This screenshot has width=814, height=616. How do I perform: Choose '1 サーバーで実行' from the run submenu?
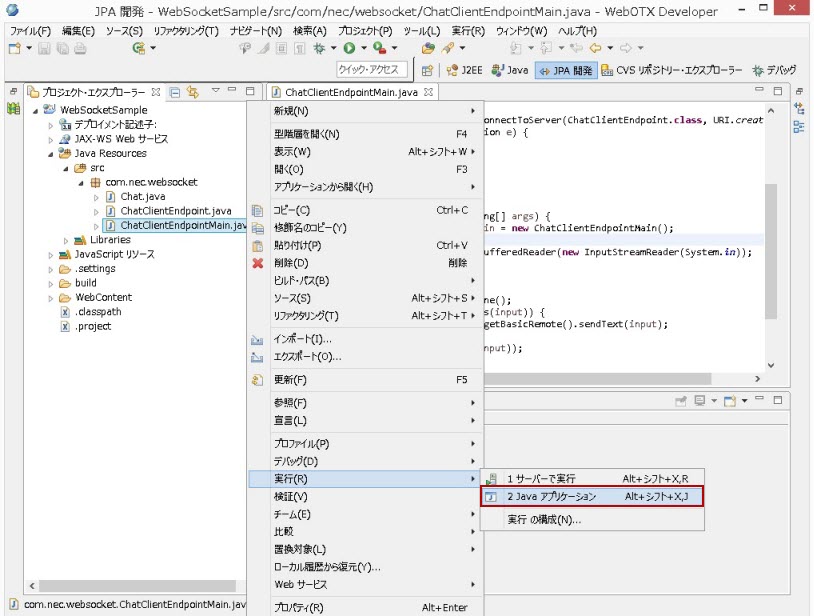(541, 478)
